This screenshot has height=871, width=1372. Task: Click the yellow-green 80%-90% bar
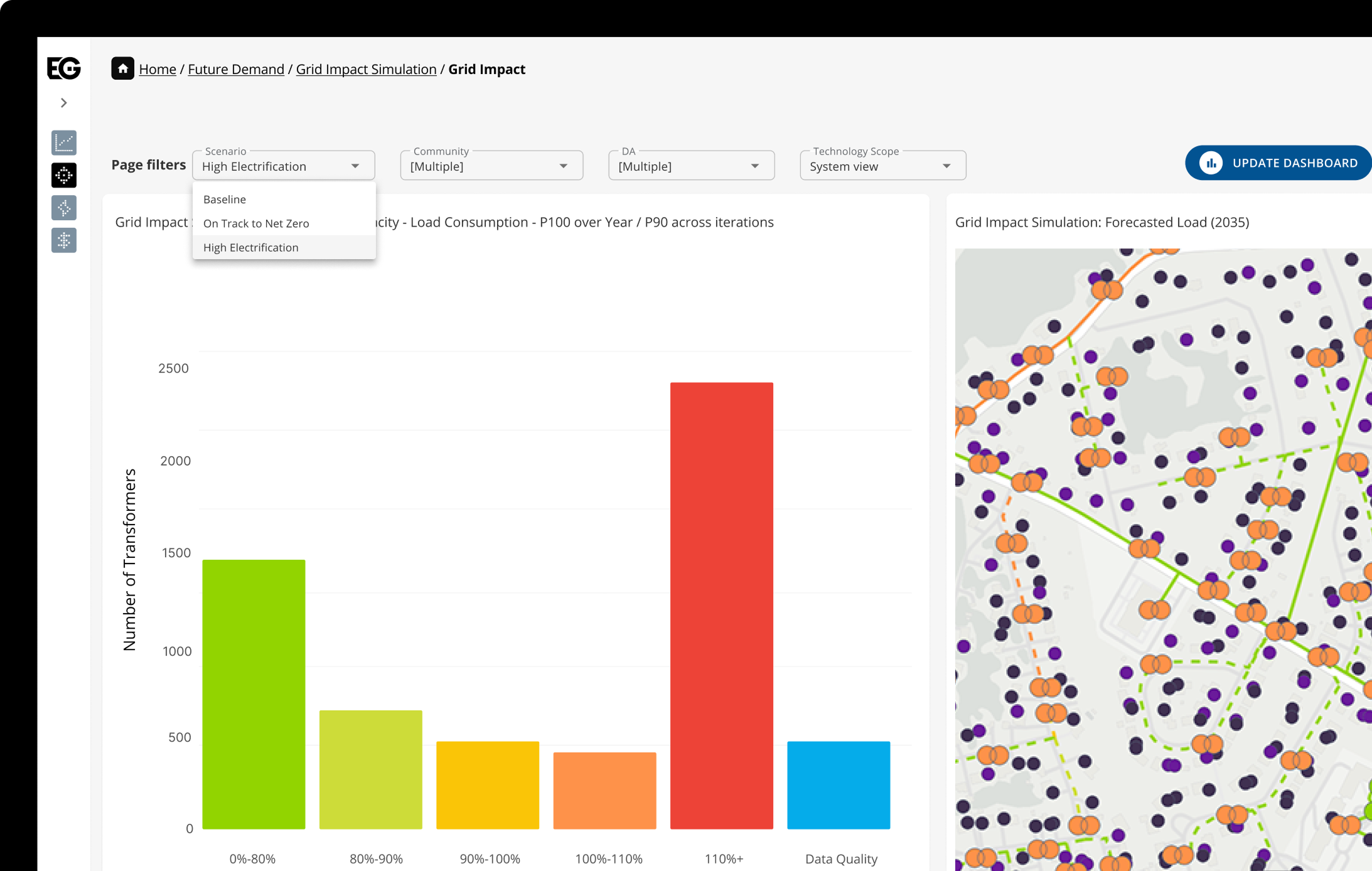click(371, 769)
